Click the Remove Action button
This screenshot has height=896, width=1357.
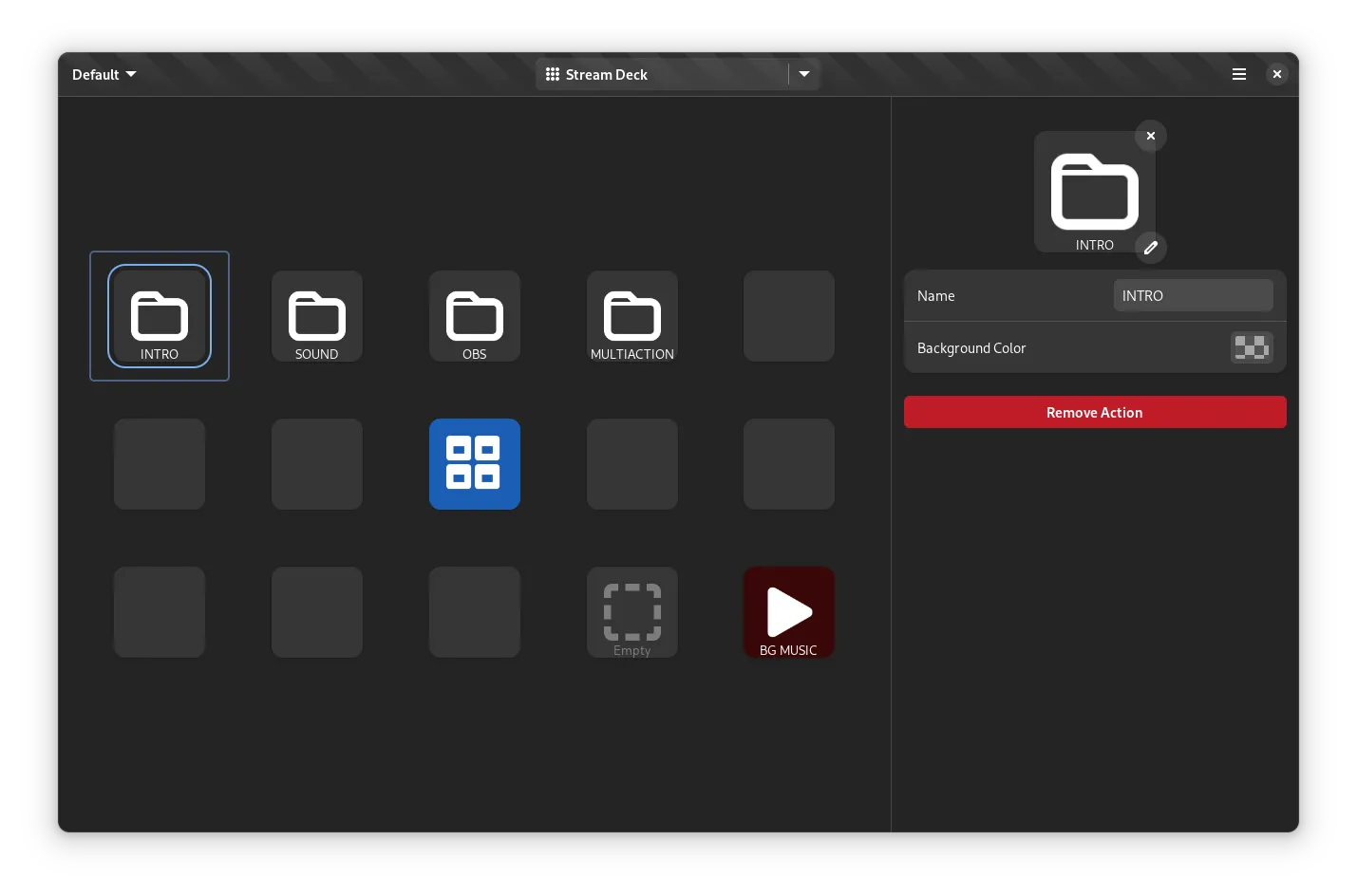click(1095, 413)
